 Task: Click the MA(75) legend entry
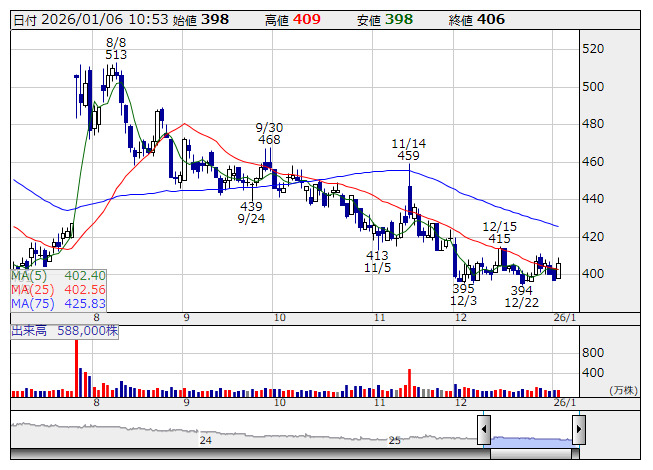point(58,303)
